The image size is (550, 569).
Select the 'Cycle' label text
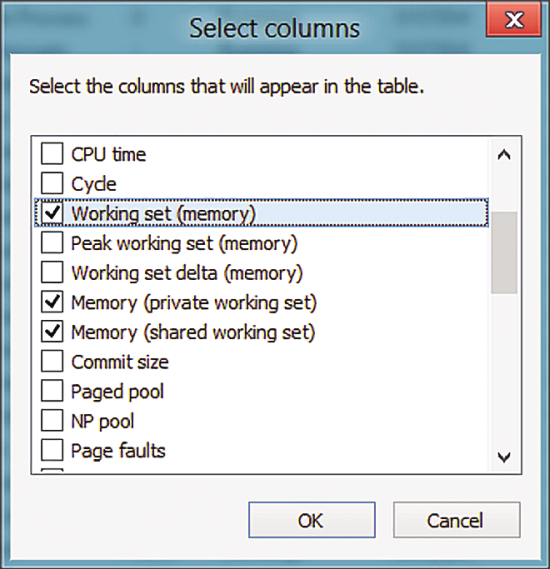94,184
